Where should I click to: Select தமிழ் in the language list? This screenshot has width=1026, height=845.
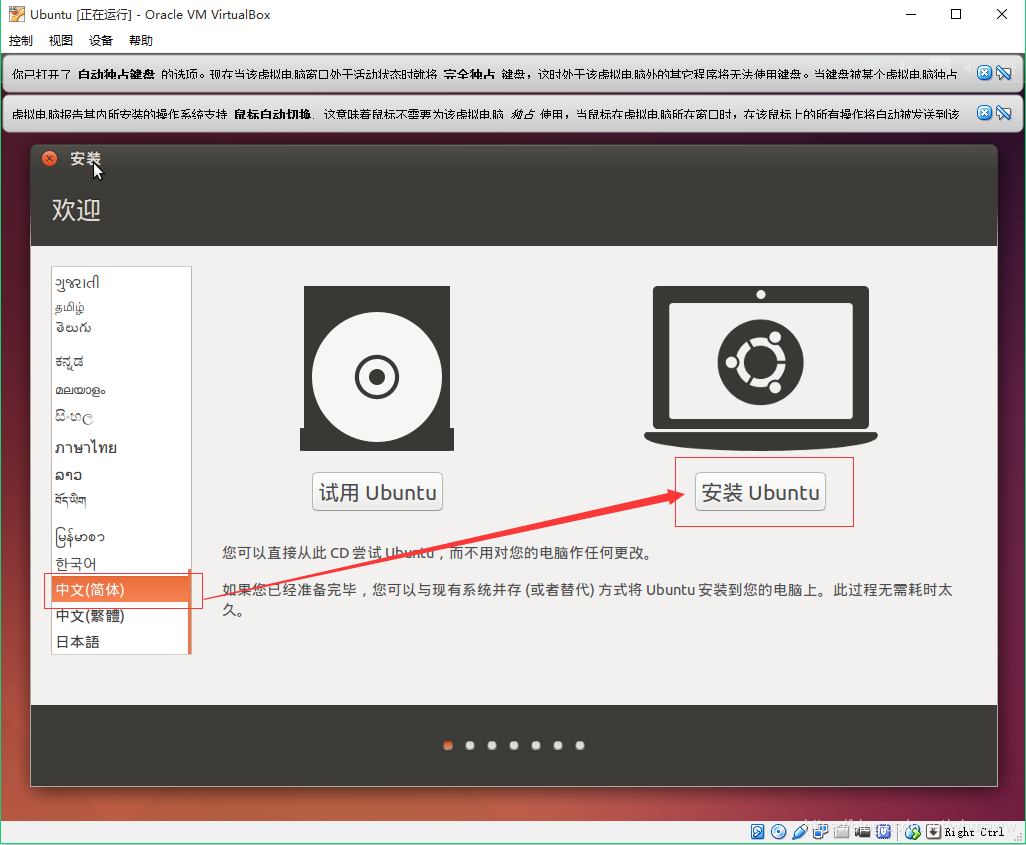point(120,307)
